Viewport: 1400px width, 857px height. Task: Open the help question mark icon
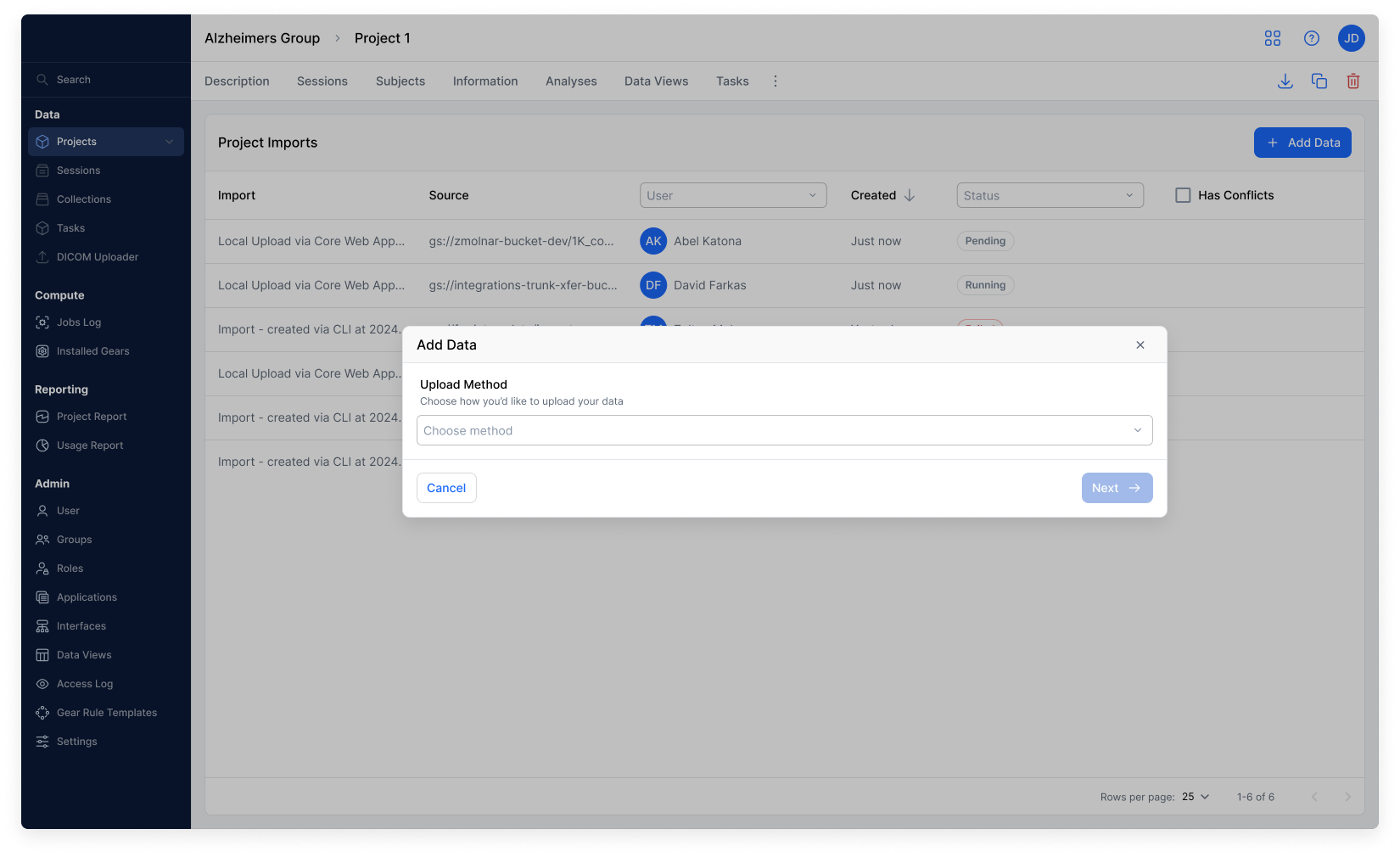tap(1311, 38)
